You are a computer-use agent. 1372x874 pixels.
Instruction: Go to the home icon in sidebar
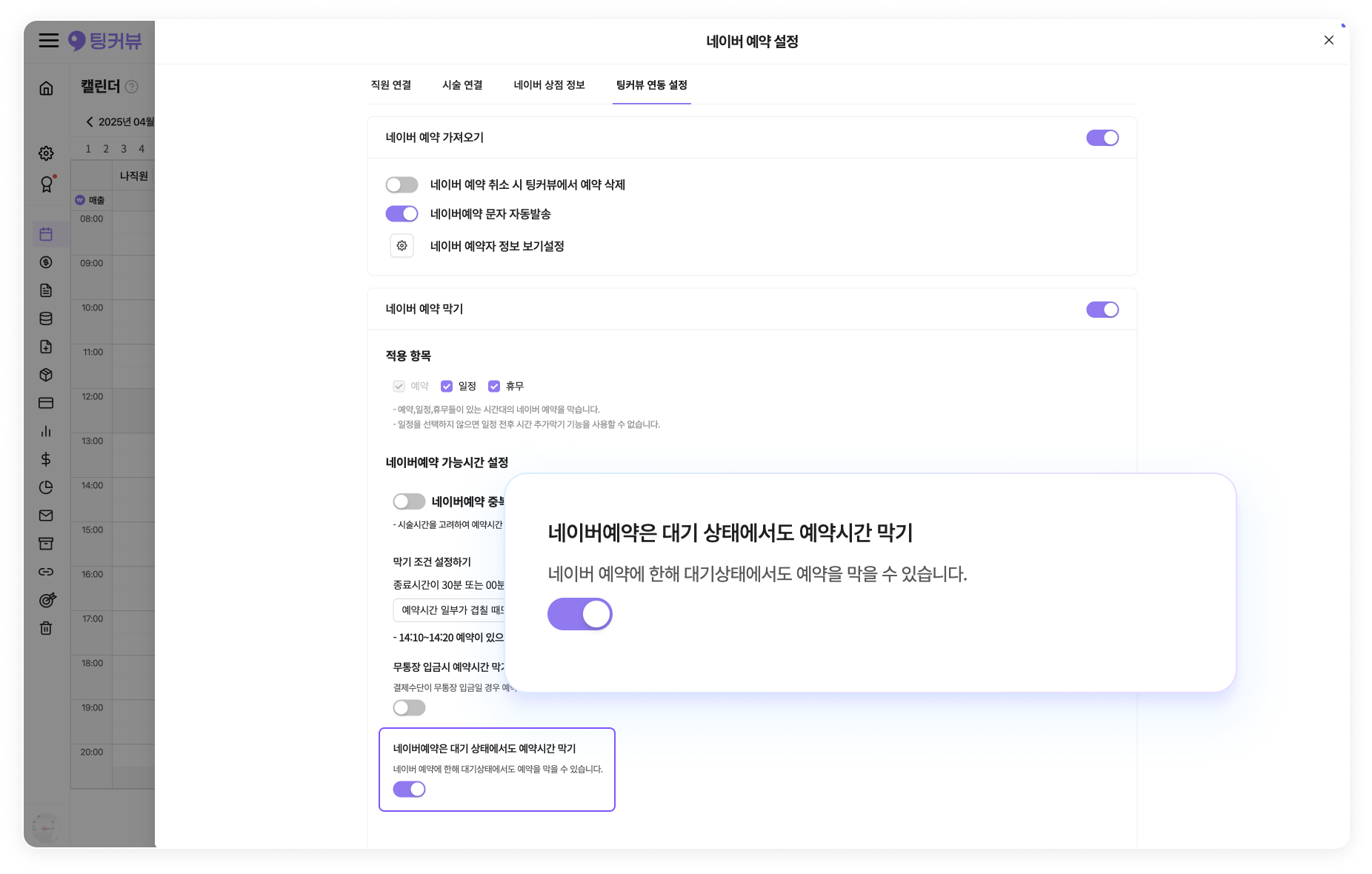46,88
